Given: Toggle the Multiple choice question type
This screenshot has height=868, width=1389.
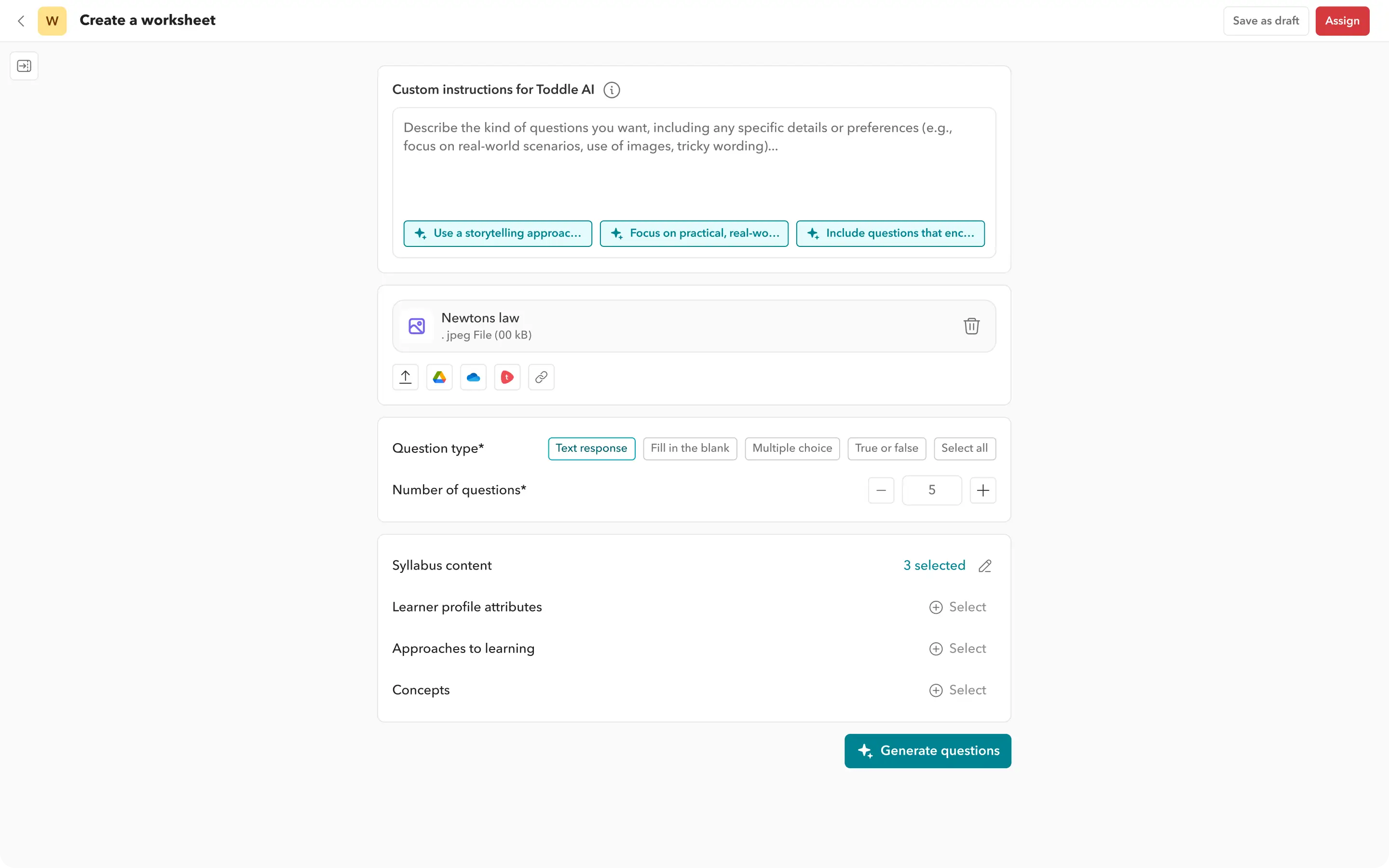Looking at the screenshot, I should (792, 448).
